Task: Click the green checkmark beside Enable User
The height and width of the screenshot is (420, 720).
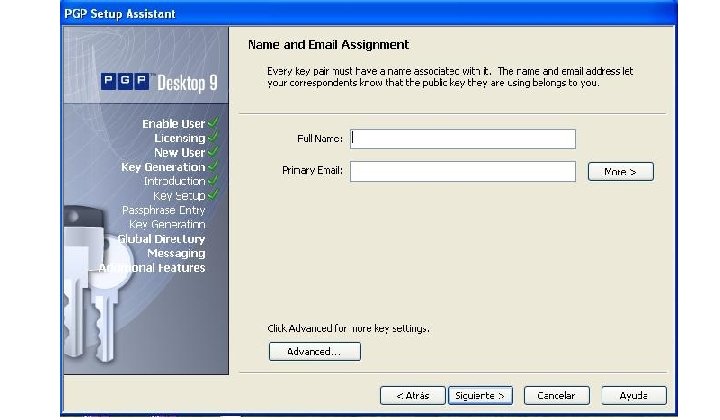Action: 213,123
